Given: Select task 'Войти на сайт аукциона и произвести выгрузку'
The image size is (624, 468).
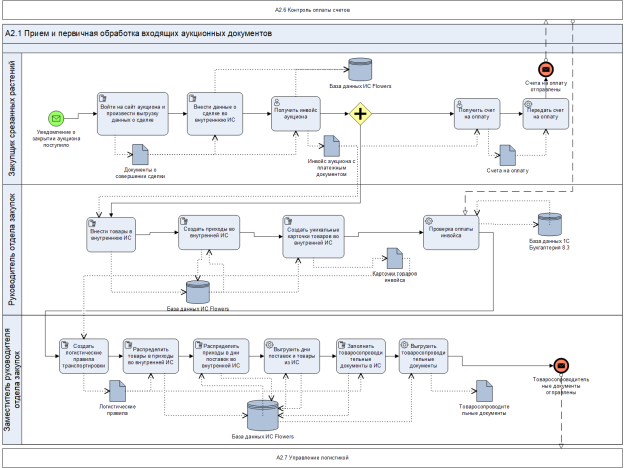Looking at the screenshot, I should 133,114.
